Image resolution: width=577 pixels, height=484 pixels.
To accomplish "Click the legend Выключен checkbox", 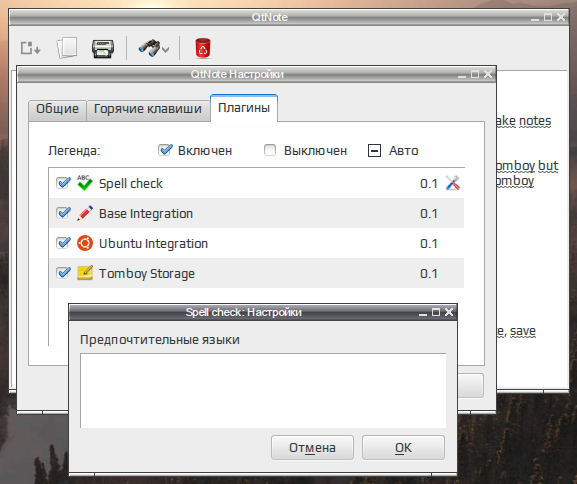I will pos(270,150).
